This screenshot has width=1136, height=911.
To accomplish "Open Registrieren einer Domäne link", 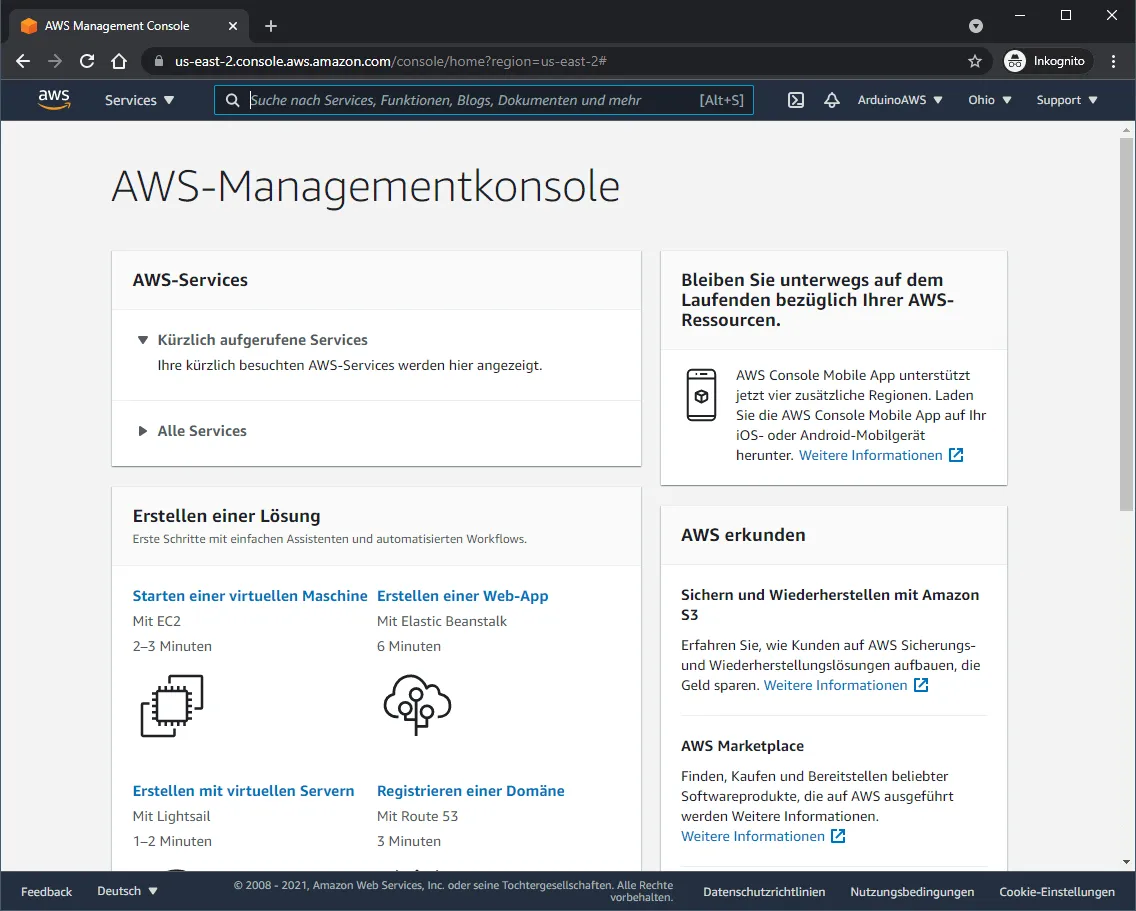I will 470,791.
